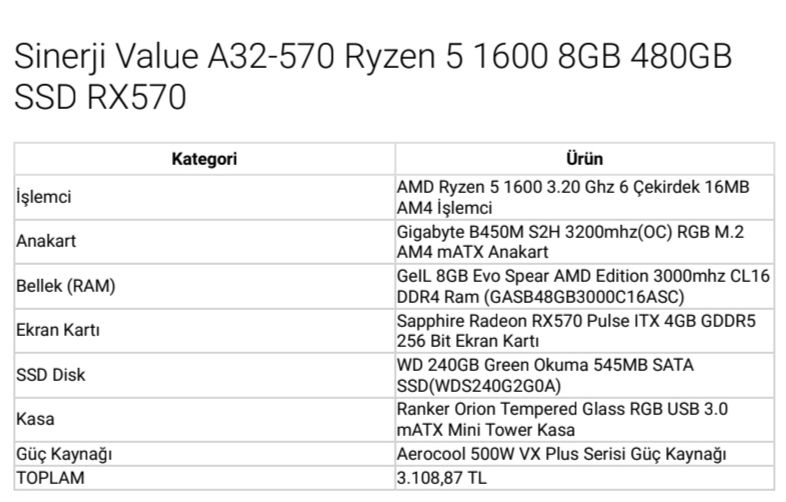
Task: Click the Sinerji Value A32-570 page title
Action: coord(372,76)
